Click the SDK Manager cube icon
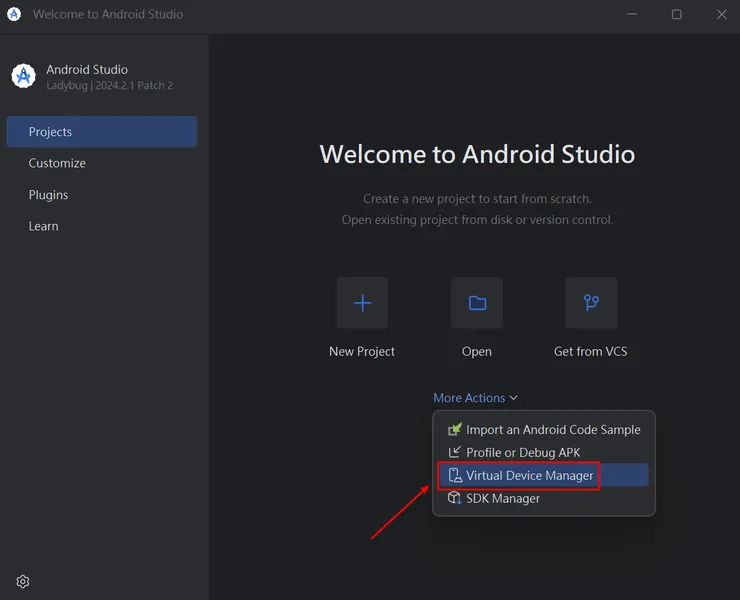Image resolution: width=740 pixels, height=600 pixels. [x=454, y=498]
